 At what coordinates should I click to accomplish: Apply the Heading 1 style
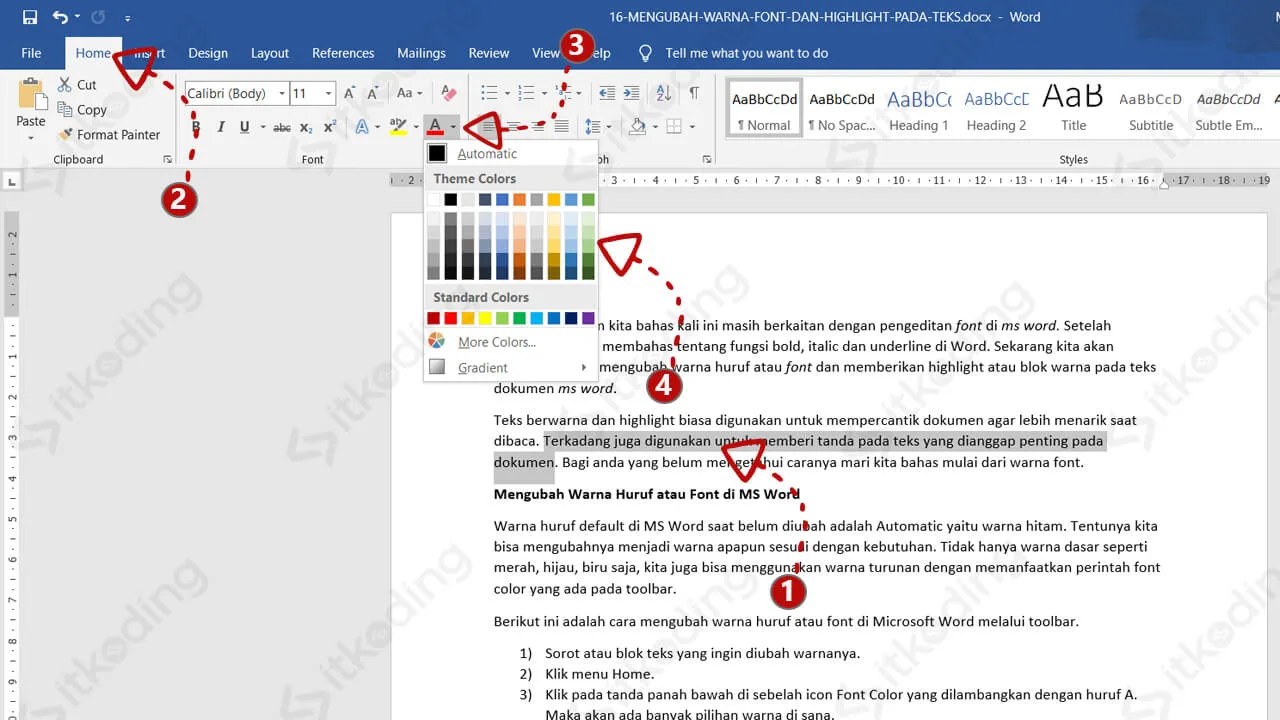919,108
